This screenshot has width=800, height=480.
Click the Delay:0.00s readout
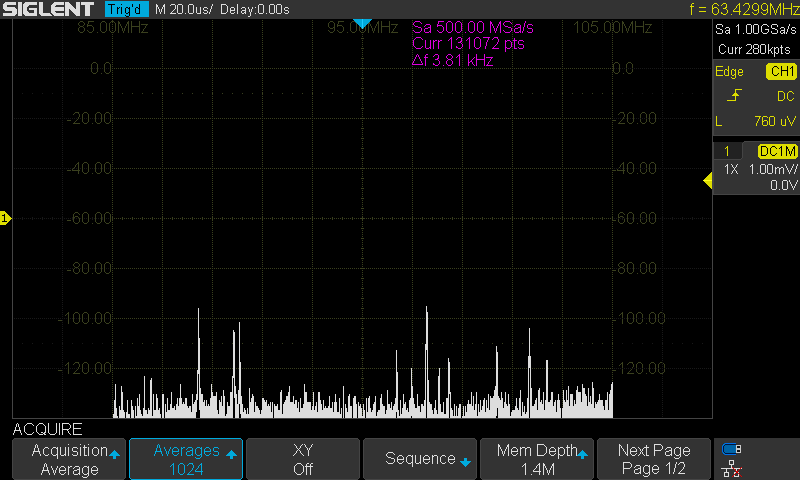255,9
